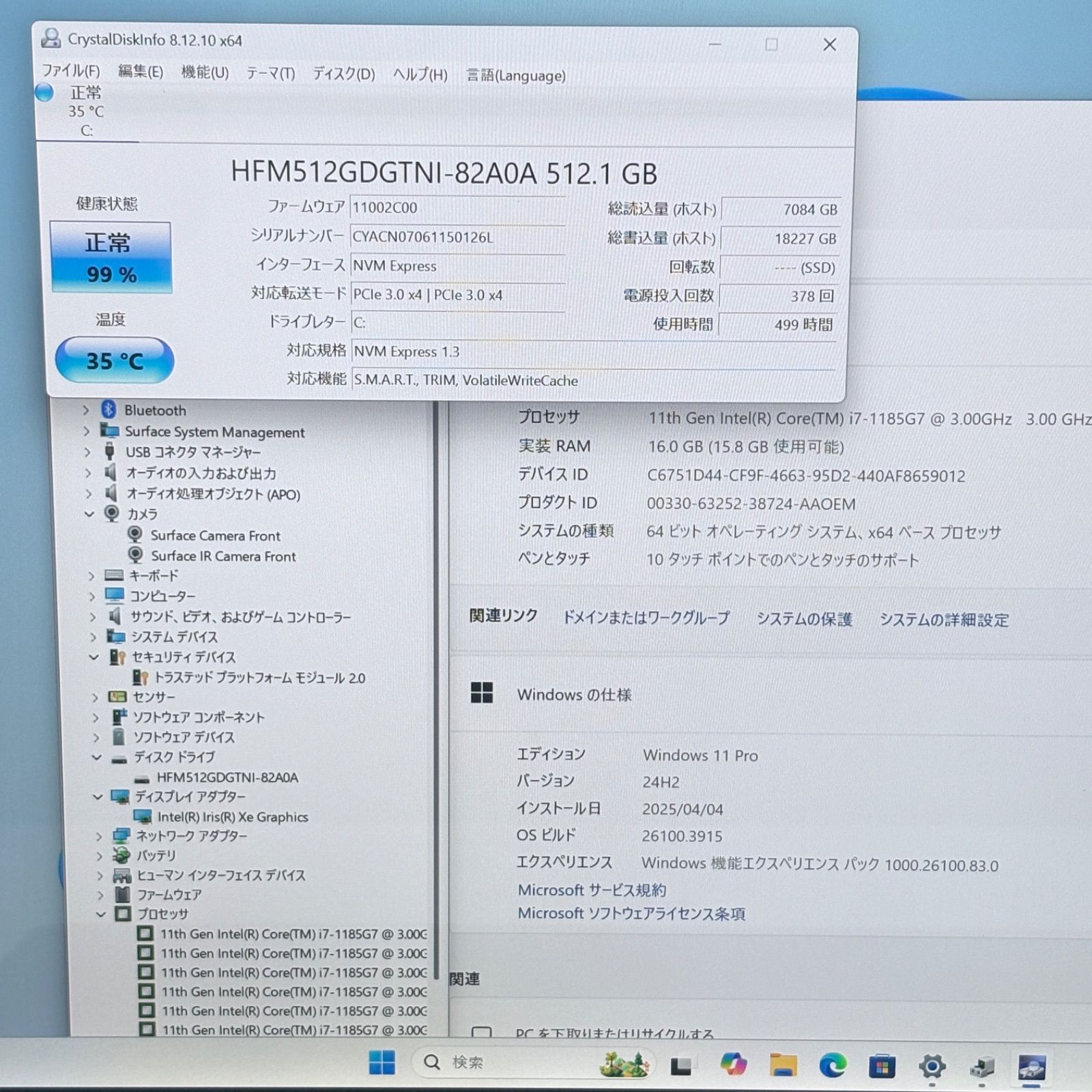Click the ファームウェア category icon

pos(123,895)
